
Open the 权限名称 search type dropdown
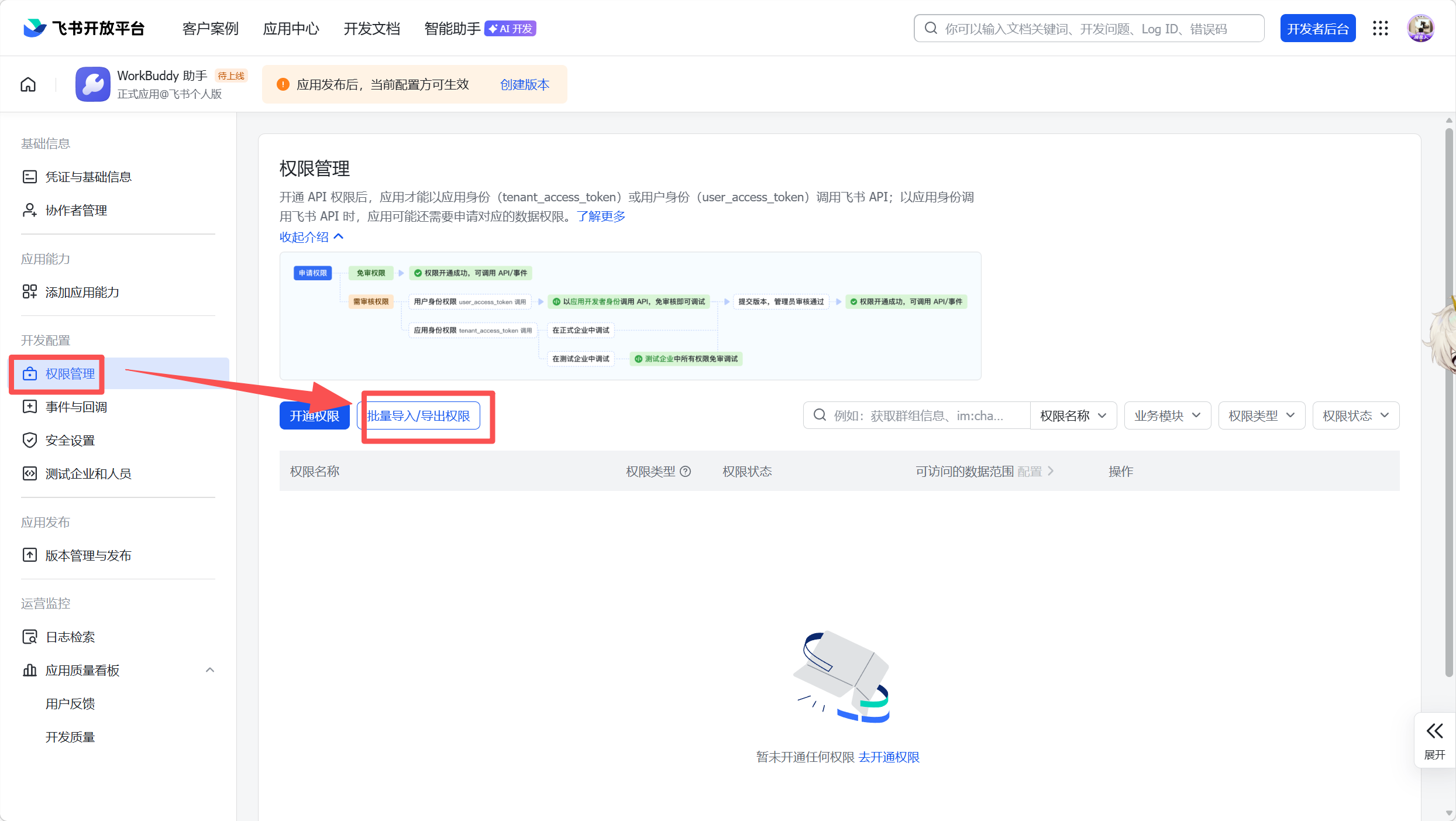coord(1073,415)
